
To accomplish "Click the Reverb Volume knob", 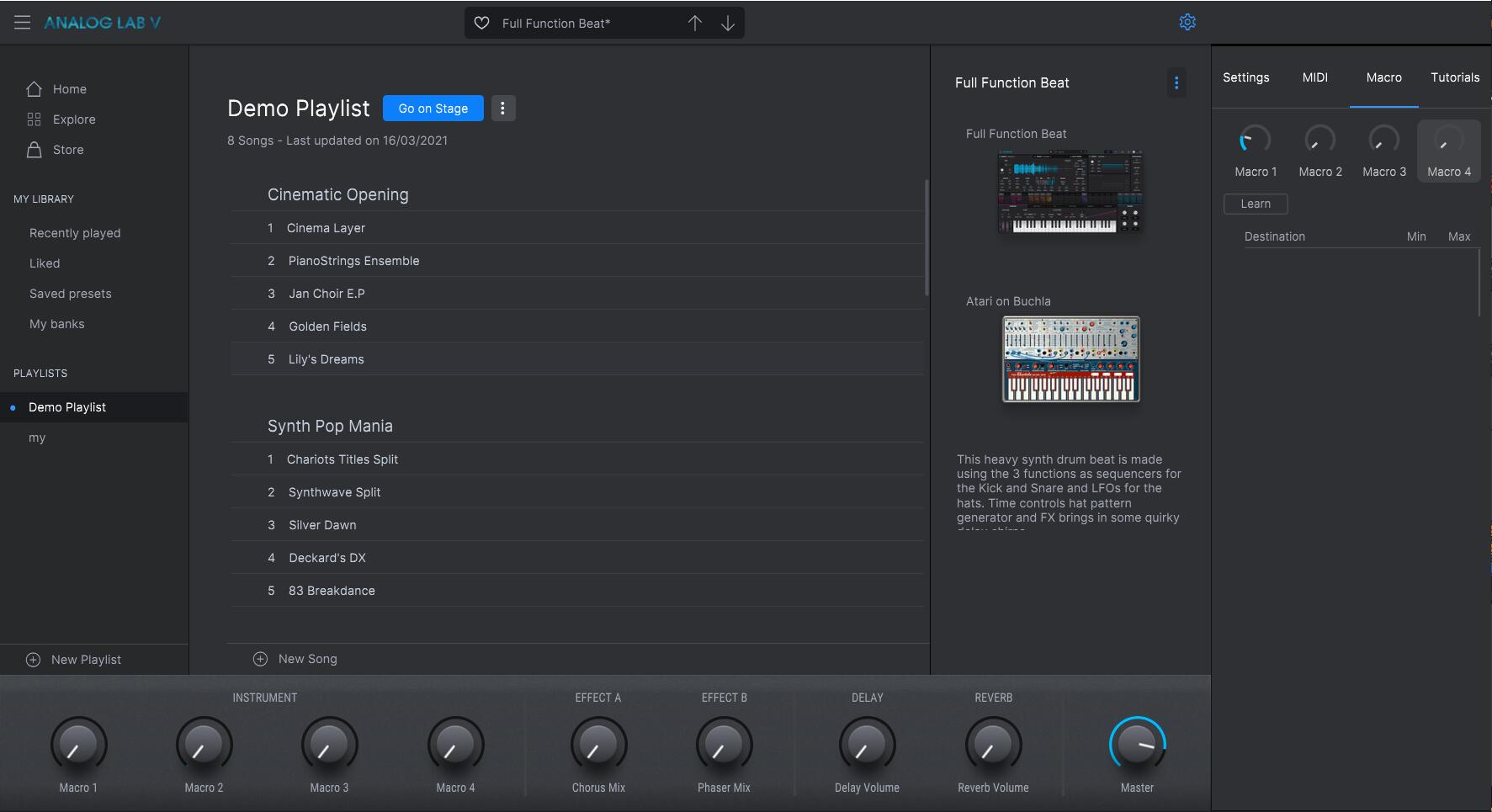I will 993,745.
